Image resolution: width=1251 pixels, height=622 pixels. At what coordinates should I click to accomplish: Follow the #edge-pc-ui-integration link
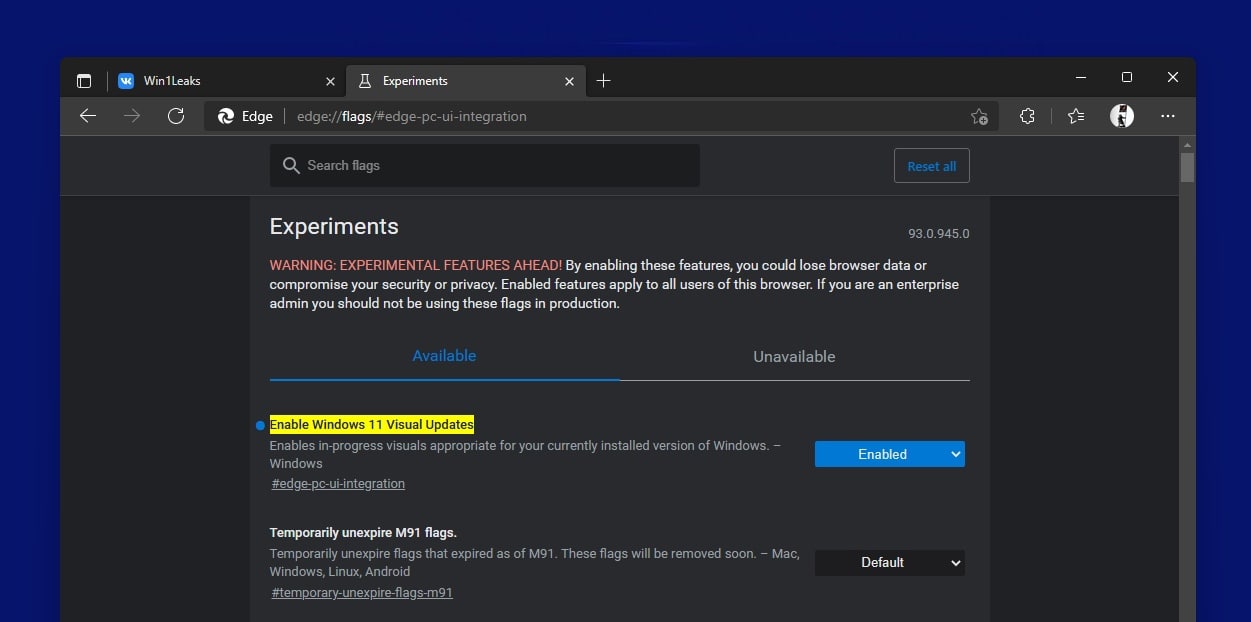(338, 484)
